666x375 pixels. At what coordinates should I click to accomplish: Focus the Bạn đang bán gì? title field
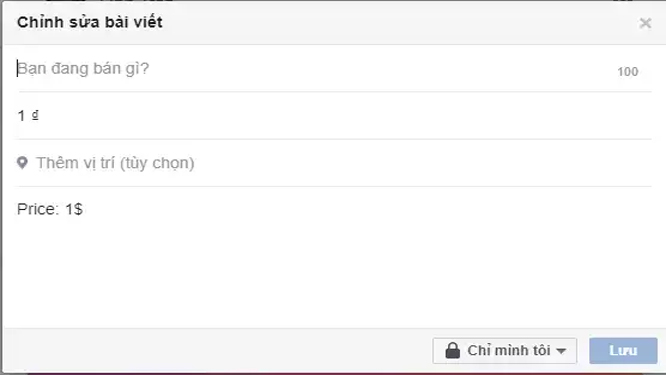tap(314, 69)
